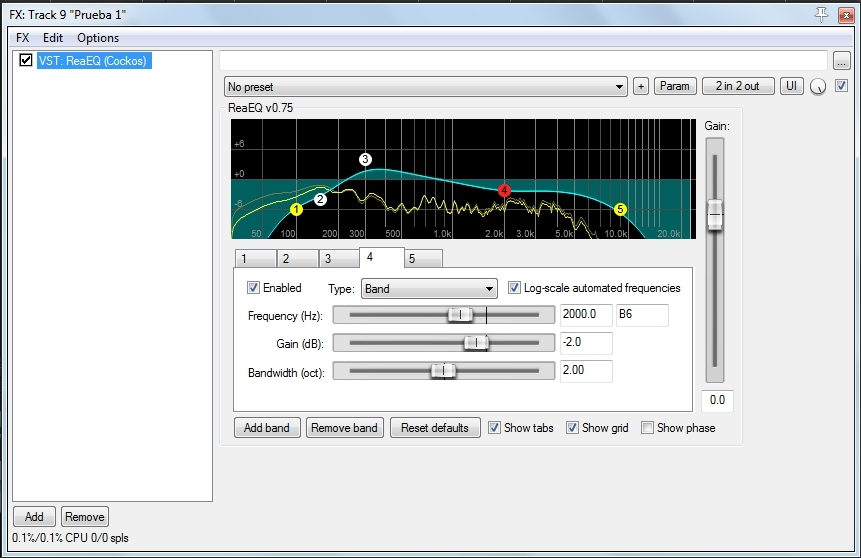Select red band 4 node on graph
The height and width of the screenshot is (558, 861).
click(x=504, y=190)
